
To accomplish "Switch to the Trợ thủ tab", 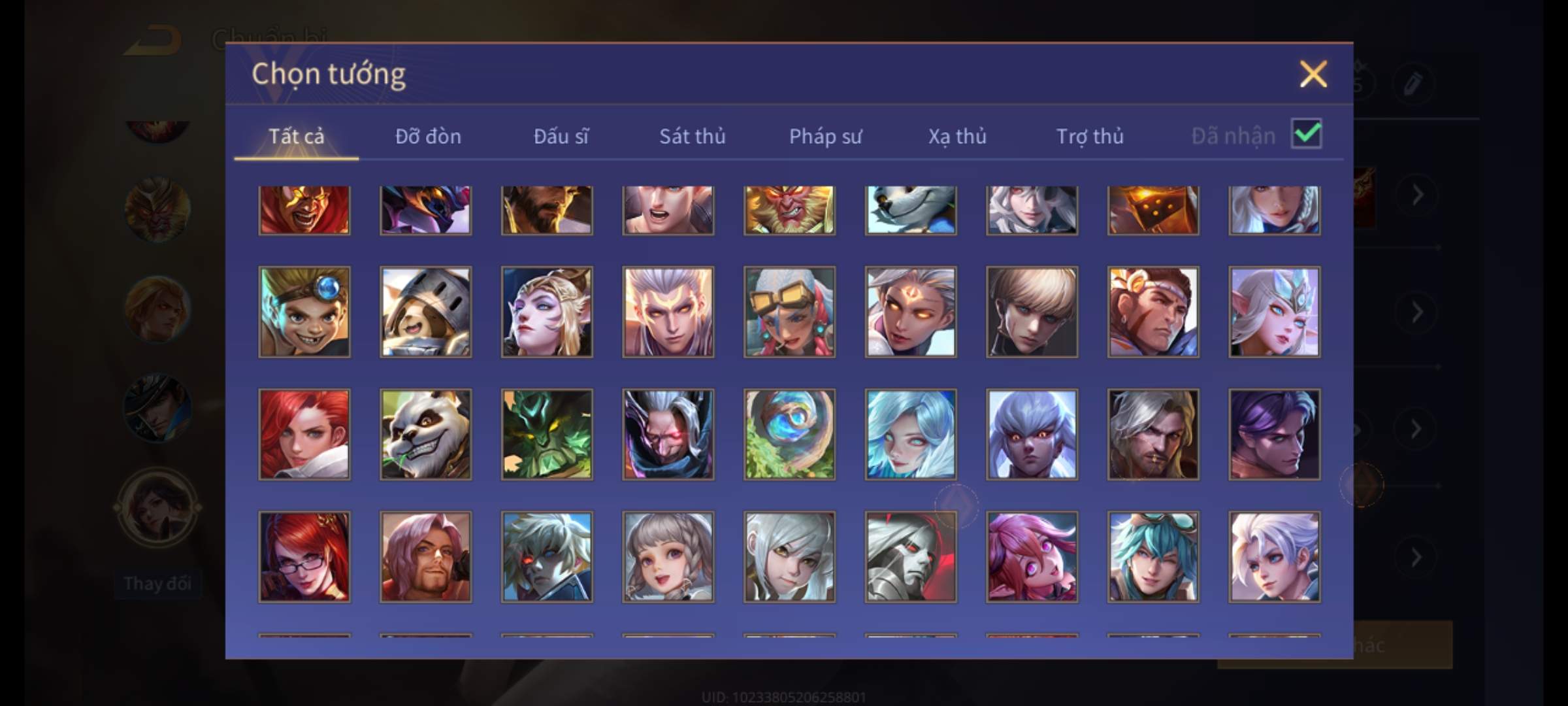I will (1090, 136).
